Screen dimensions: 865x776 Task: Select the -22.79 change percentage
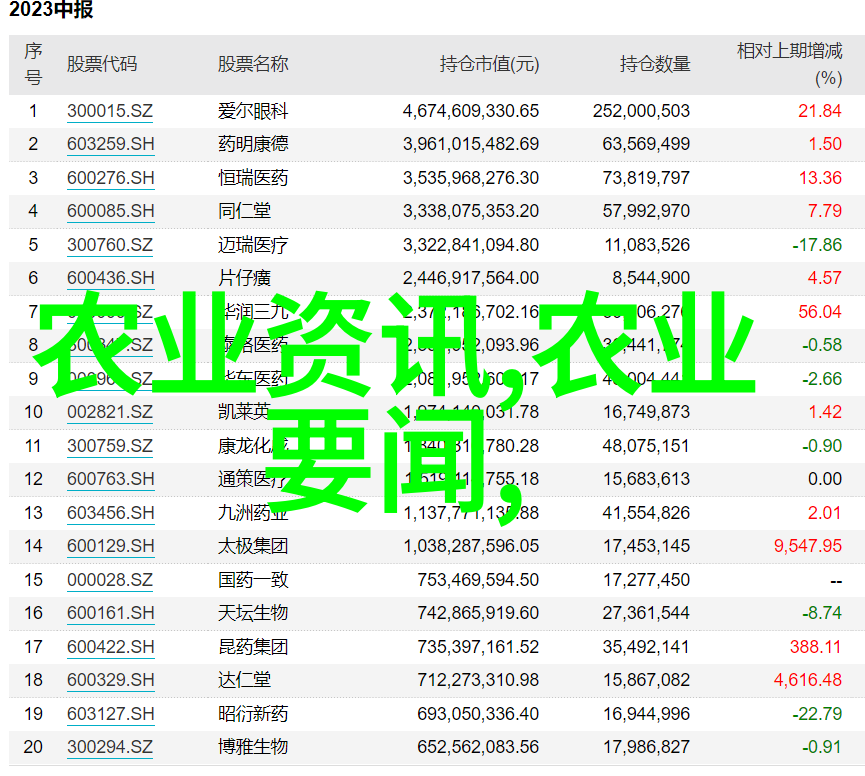tap(817, 714)
